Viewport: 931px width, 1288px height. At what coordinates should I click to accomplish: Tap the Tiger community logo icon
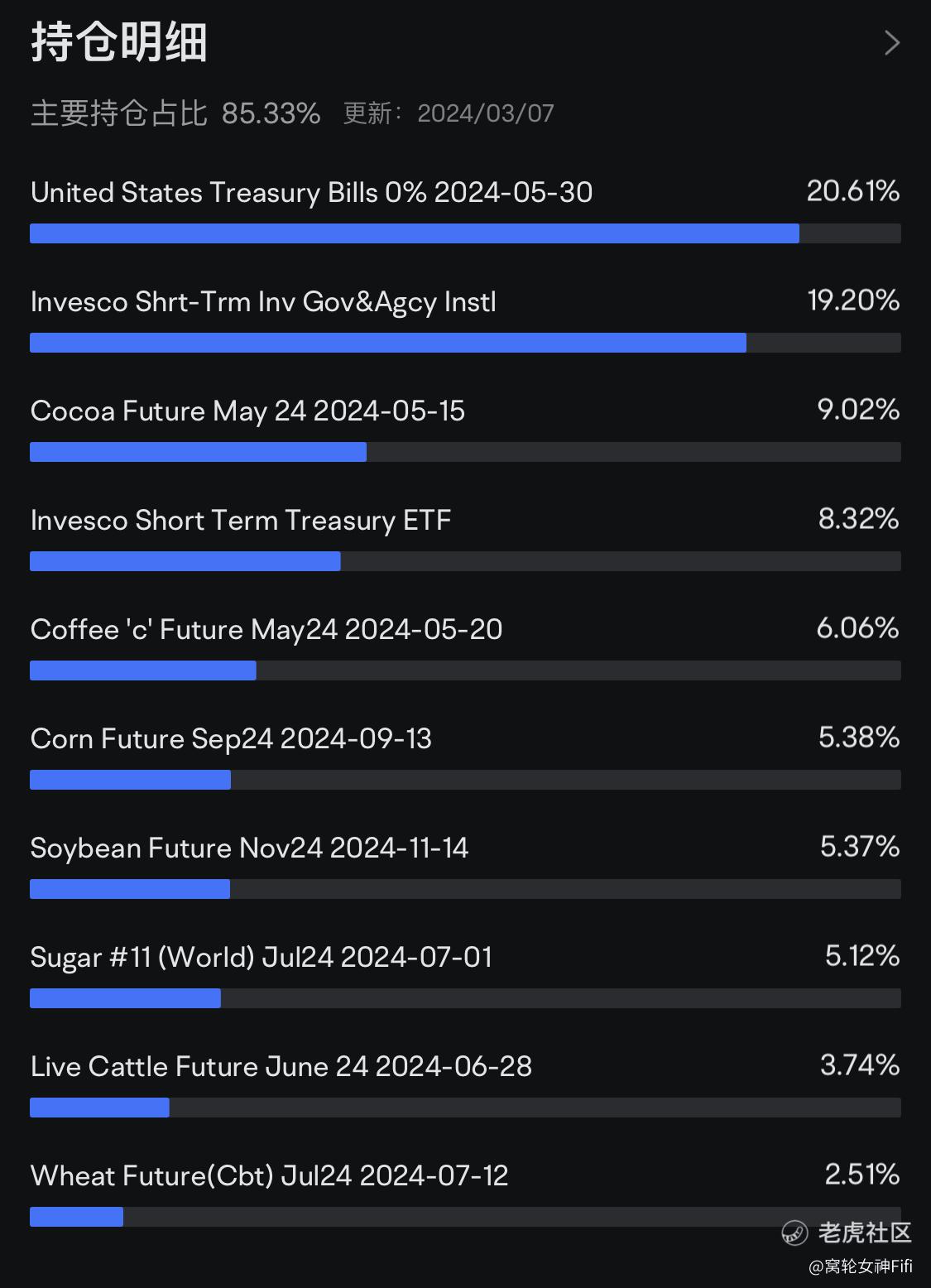pyautogui.click(x=794, y=1233)
